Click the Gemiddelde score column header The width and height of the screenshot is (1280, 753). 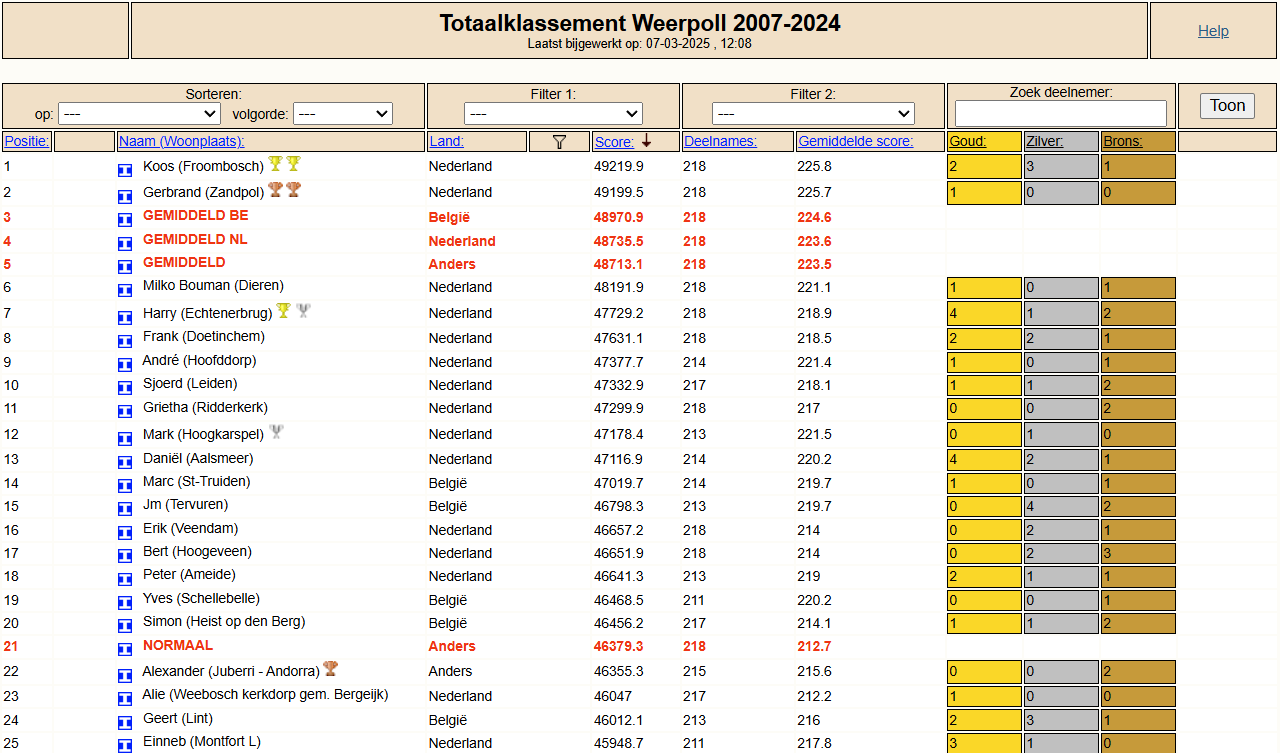pos(855,142)
